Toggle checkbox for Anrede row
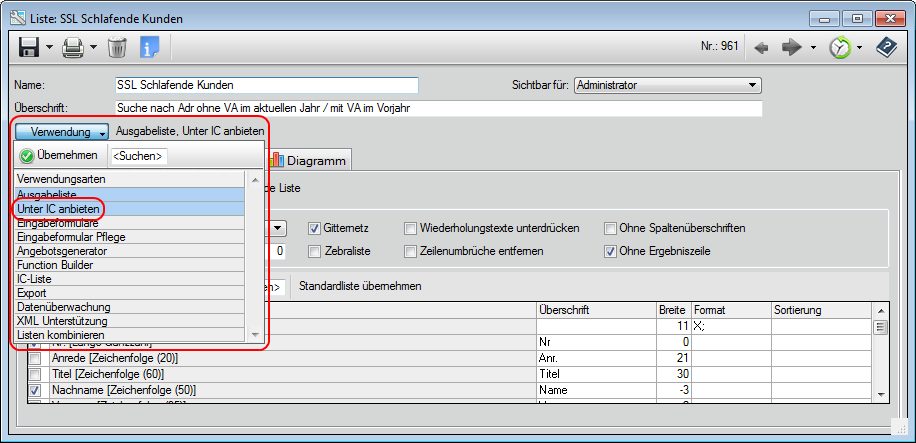Image resolution: width=916 pixels, height=443 pixels. tap(35, 358)
